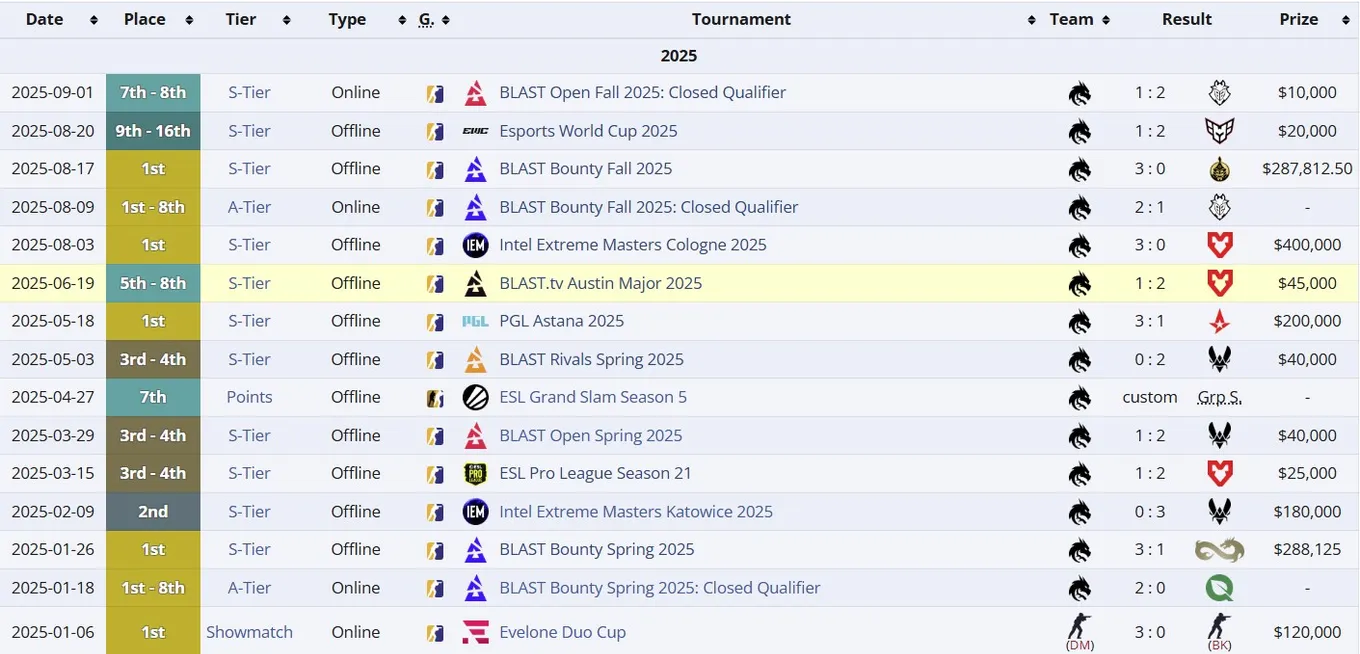Click the Team Spirit logo in PGL Astana row
1360x654 pixels.
(1080, 321)
